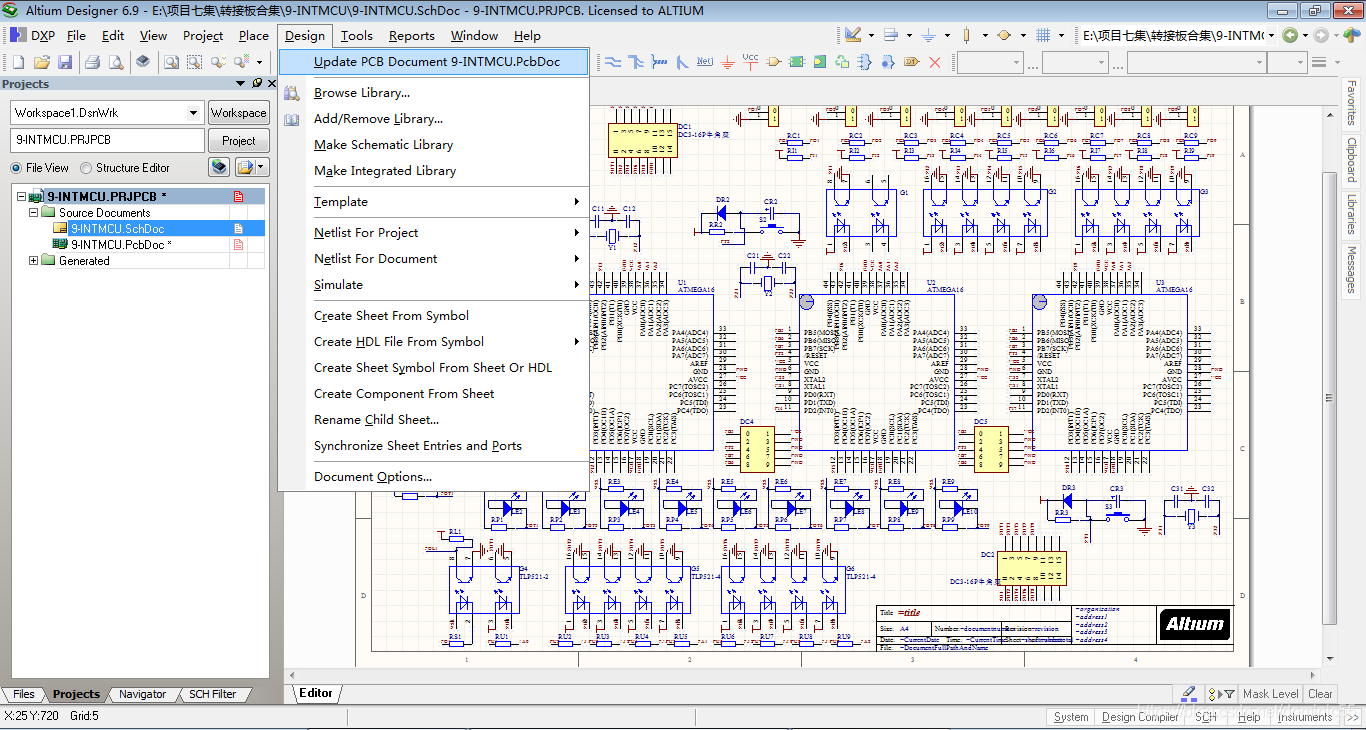Open the utilities drawing tools dropdown arrow
The width and height of the screenshot is (1366, 730).
[x=871, y=35]
